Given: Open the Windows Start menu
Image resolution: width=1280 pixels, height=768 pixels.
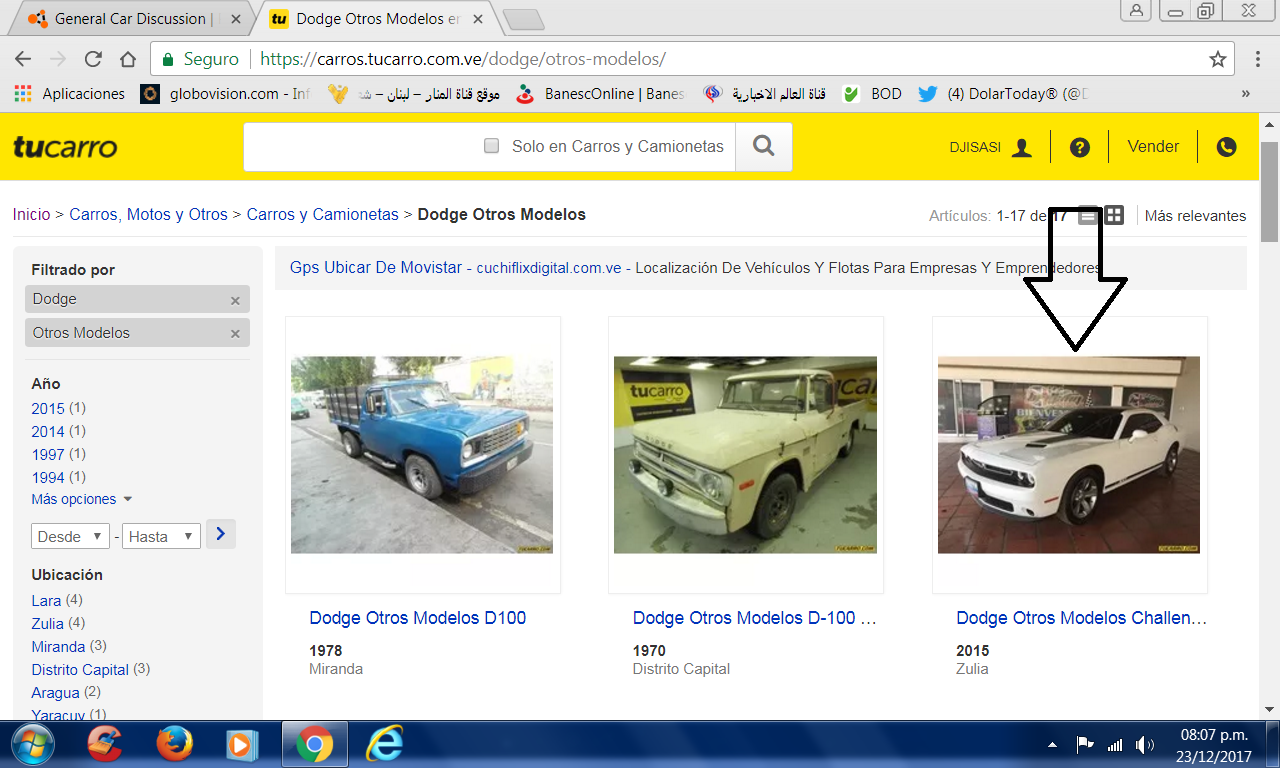Looking at the screenshot, I should coord(32,744).
